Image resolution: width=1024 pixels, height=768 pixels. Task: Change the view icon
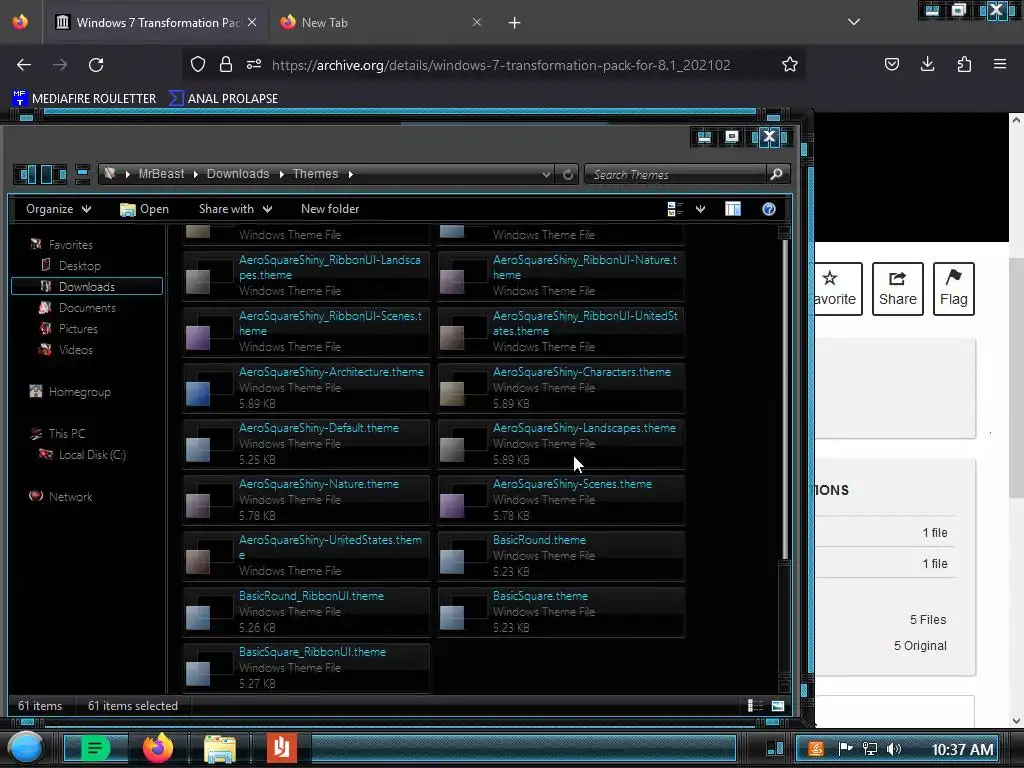coord(675,209)
